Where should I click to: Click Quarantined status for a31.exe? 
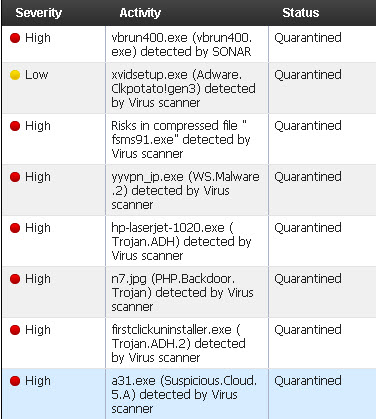308,381
